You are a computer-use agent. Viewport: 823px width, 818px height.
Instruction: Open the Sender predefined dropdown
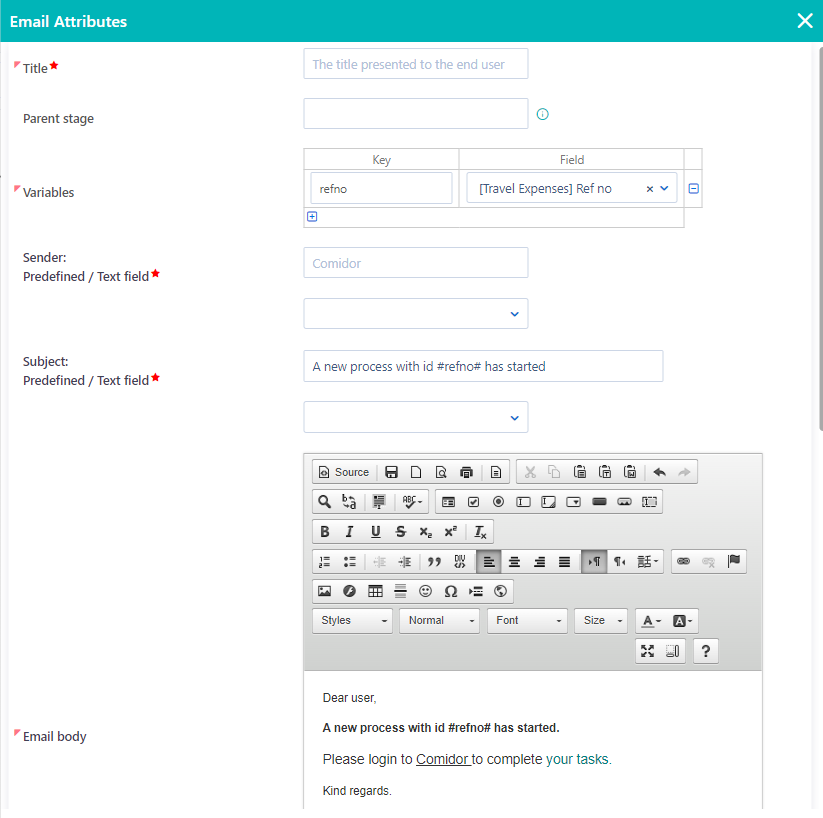(415, 313)
